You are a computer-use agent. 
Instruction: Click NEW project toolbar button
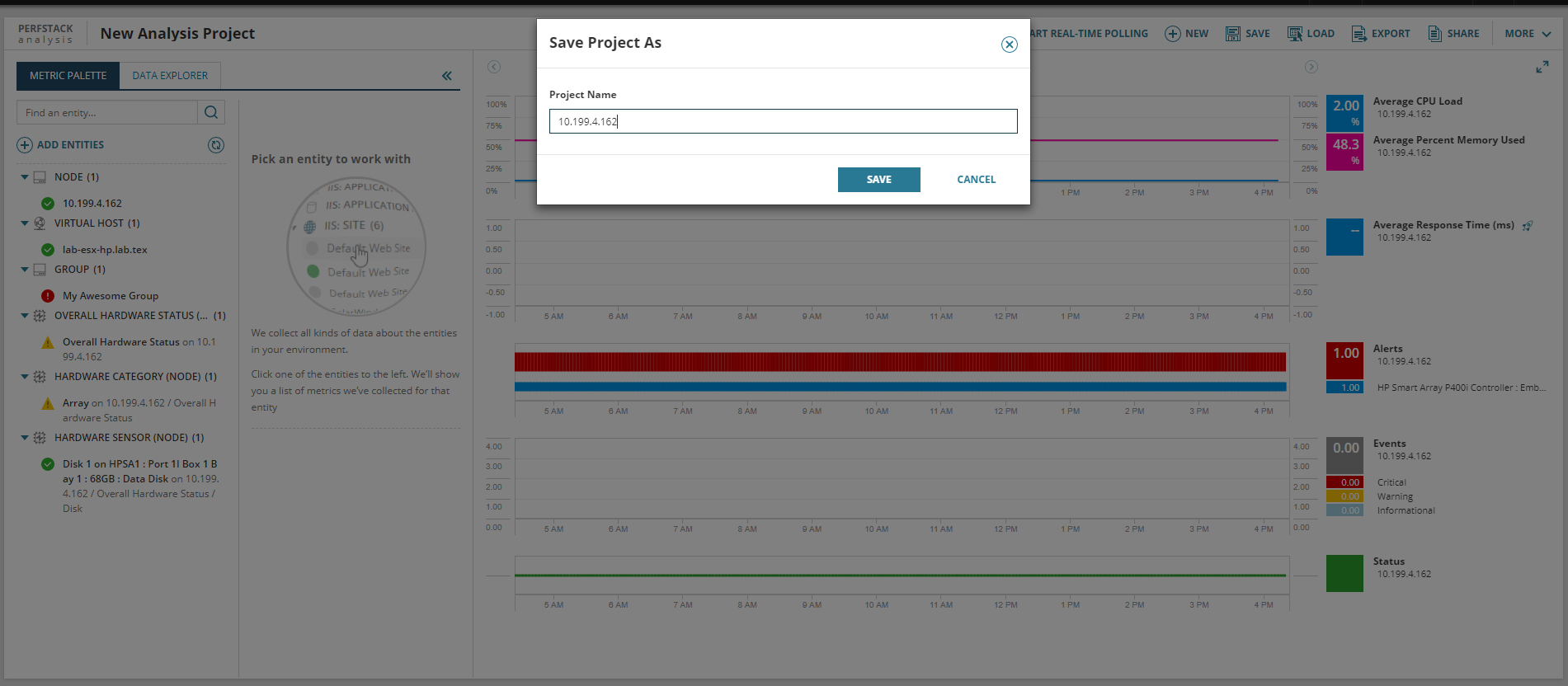tap(1186, 34)
